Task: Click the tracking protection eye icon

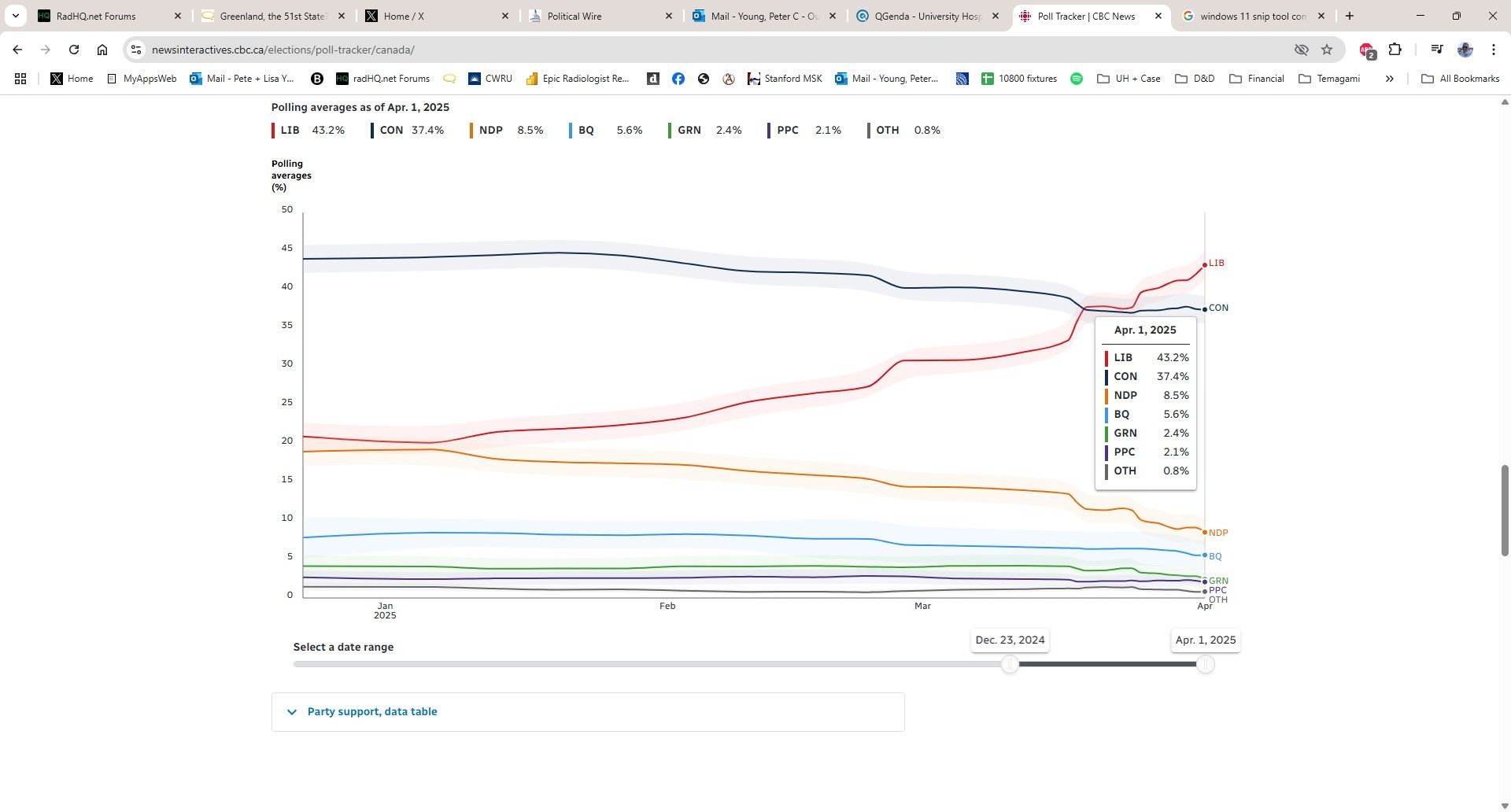Action: (1302, 50)
